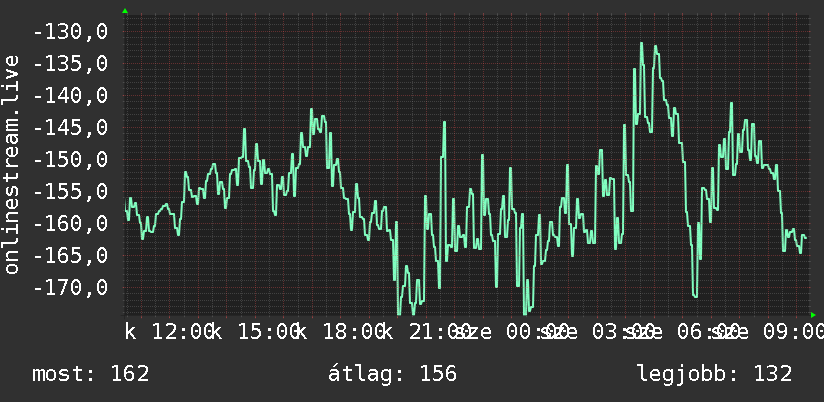
Task: Click the -130,0 y-axis label
Action: click(70, 32)
